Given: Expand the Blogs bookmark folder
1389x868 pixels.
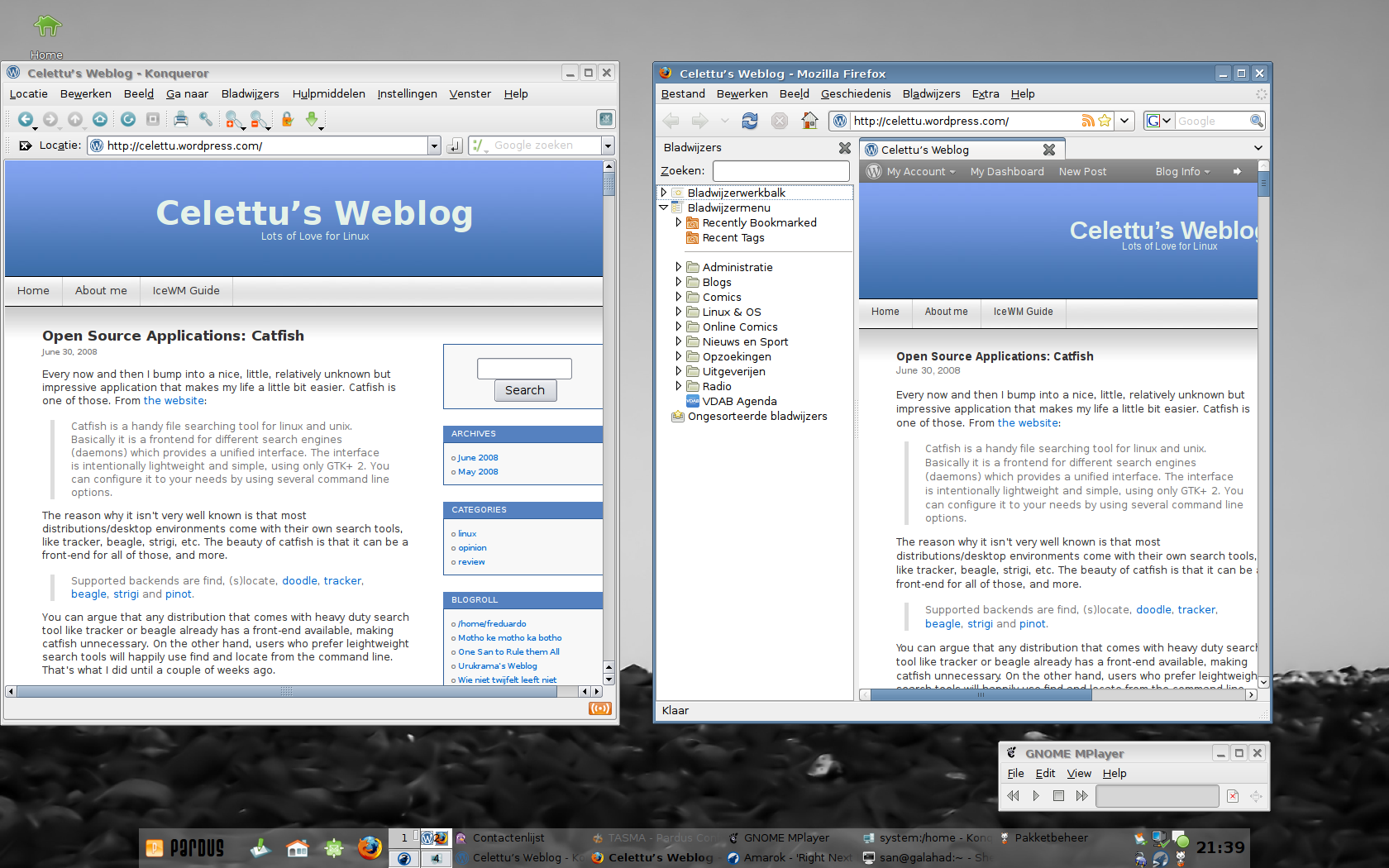Looking at the screenshot, I should pyautogui.click(x=678, y=282).
